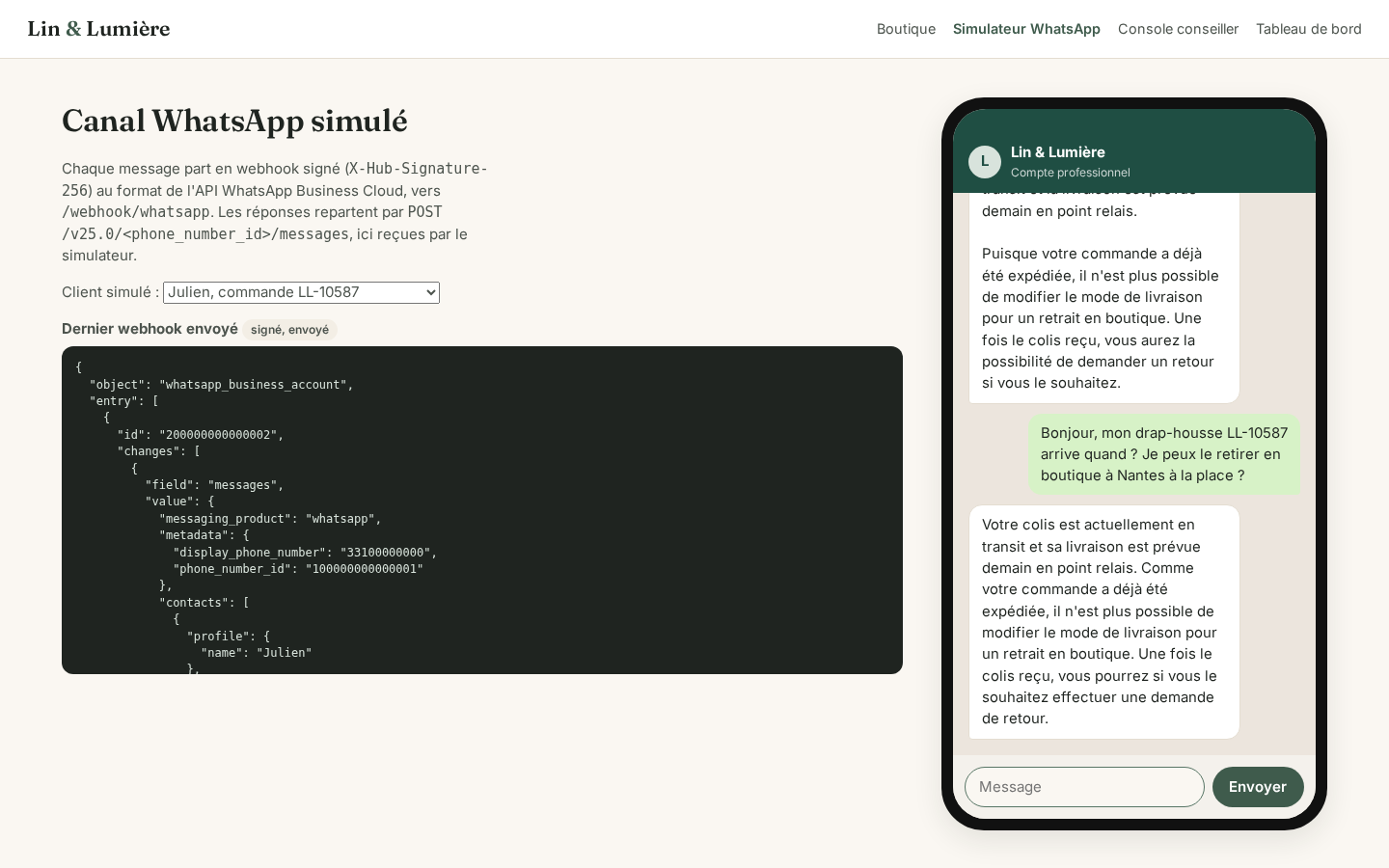
Task: Click the "object": "whatsapp_business_account" line
Action: [x=222, y=385]
